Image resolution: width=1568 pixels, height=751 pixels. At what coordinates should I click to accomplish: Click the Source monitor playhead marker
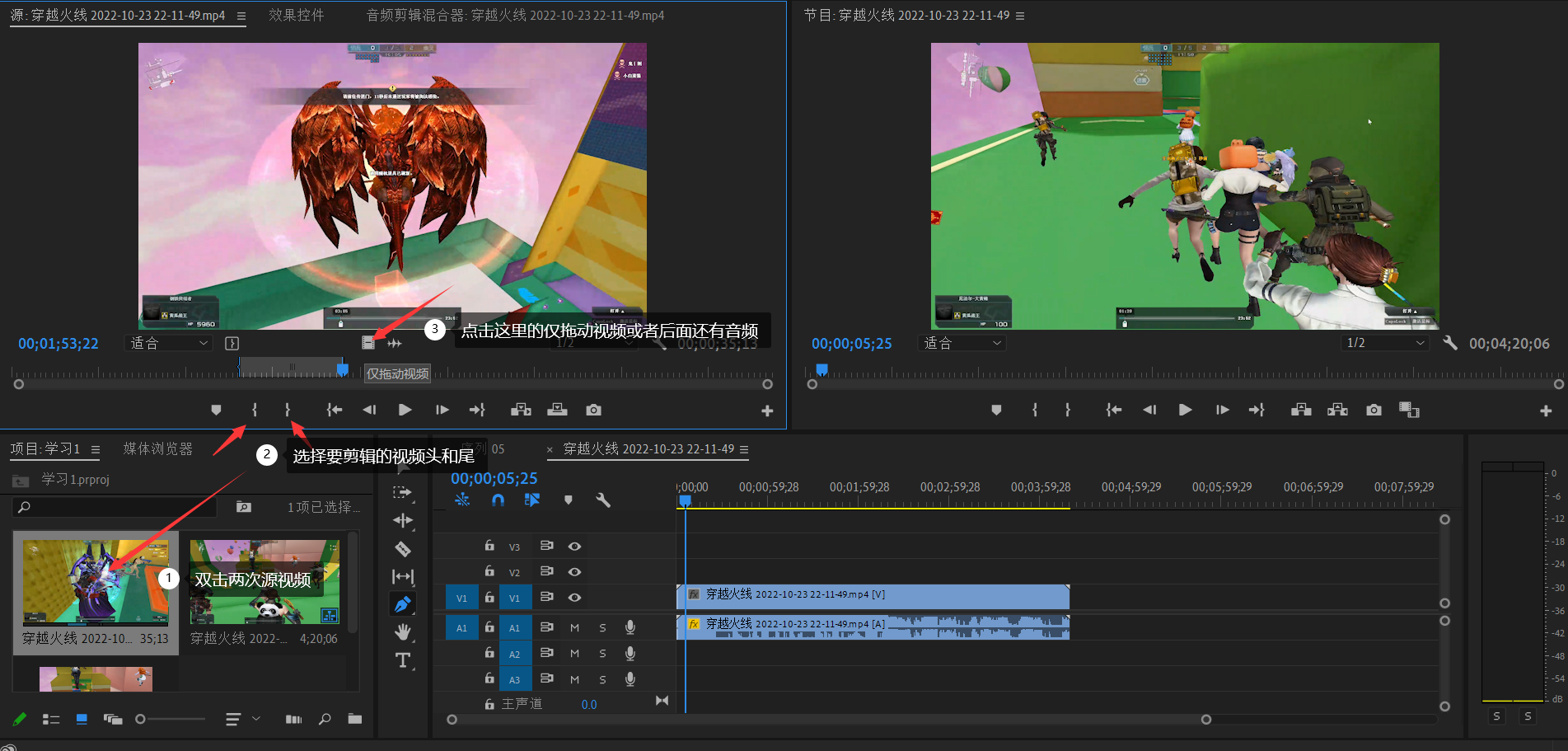point(343,370)
